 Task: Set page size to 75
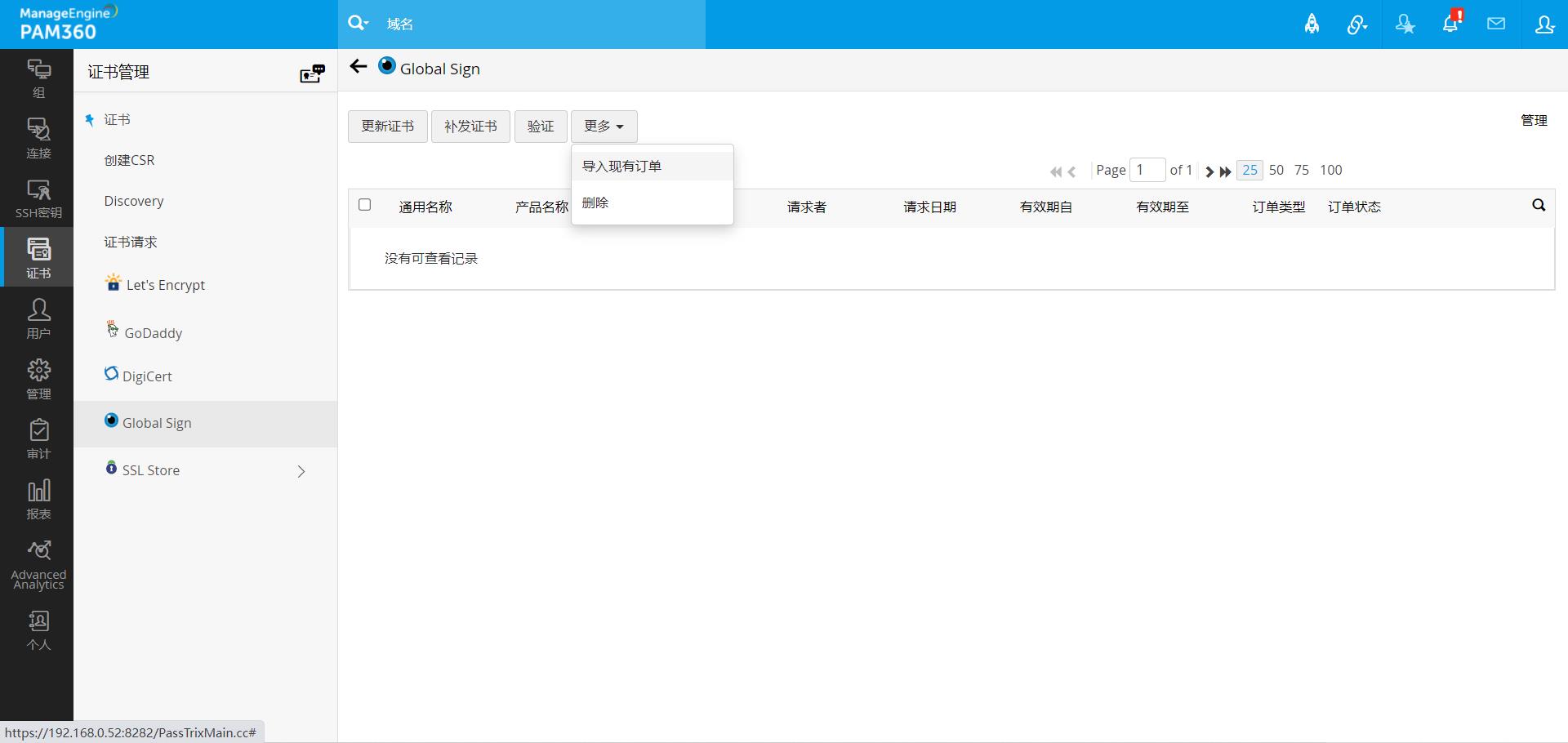[x=1302, y=170]
